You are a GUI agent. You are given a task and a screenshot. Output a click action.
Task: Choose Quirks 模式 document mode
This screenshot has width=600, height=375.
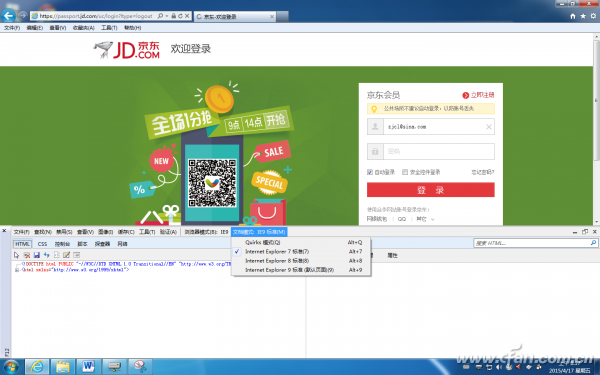pos(301,242)
